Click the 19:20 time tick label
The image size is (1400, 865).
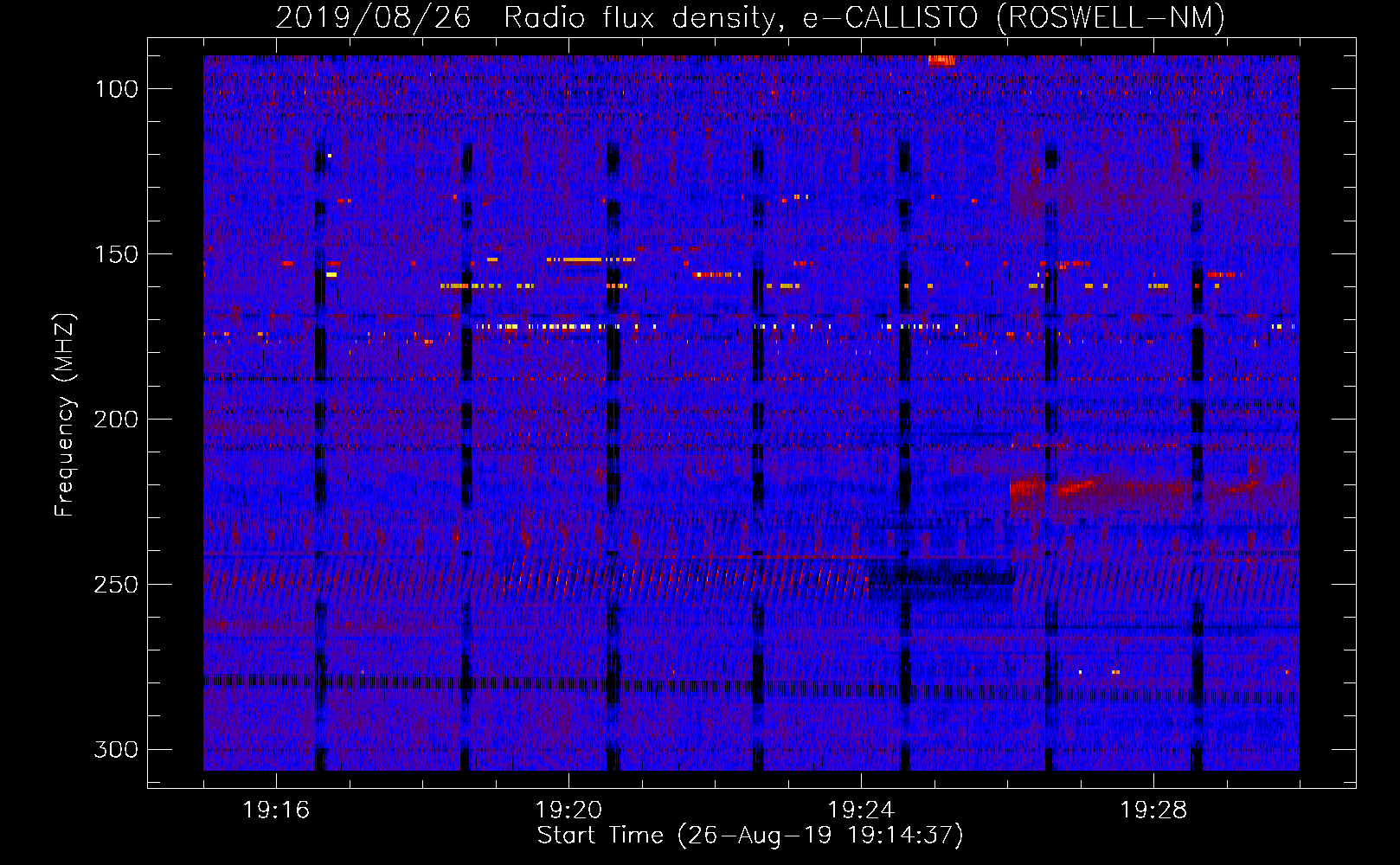click(x=568, y=811)
